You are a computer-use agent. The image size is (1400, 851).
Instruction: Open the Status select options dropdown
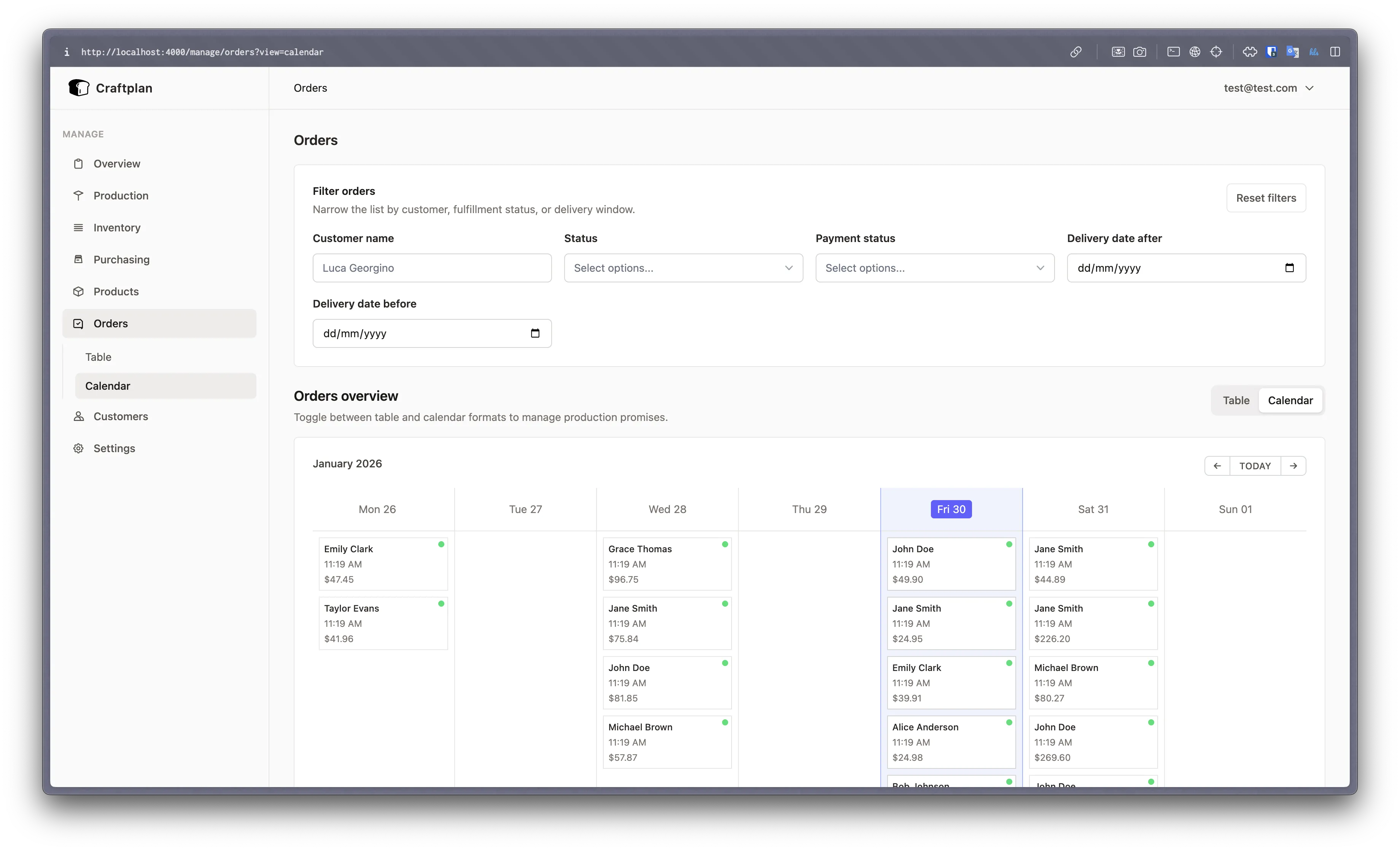click(x=683, y=268)
